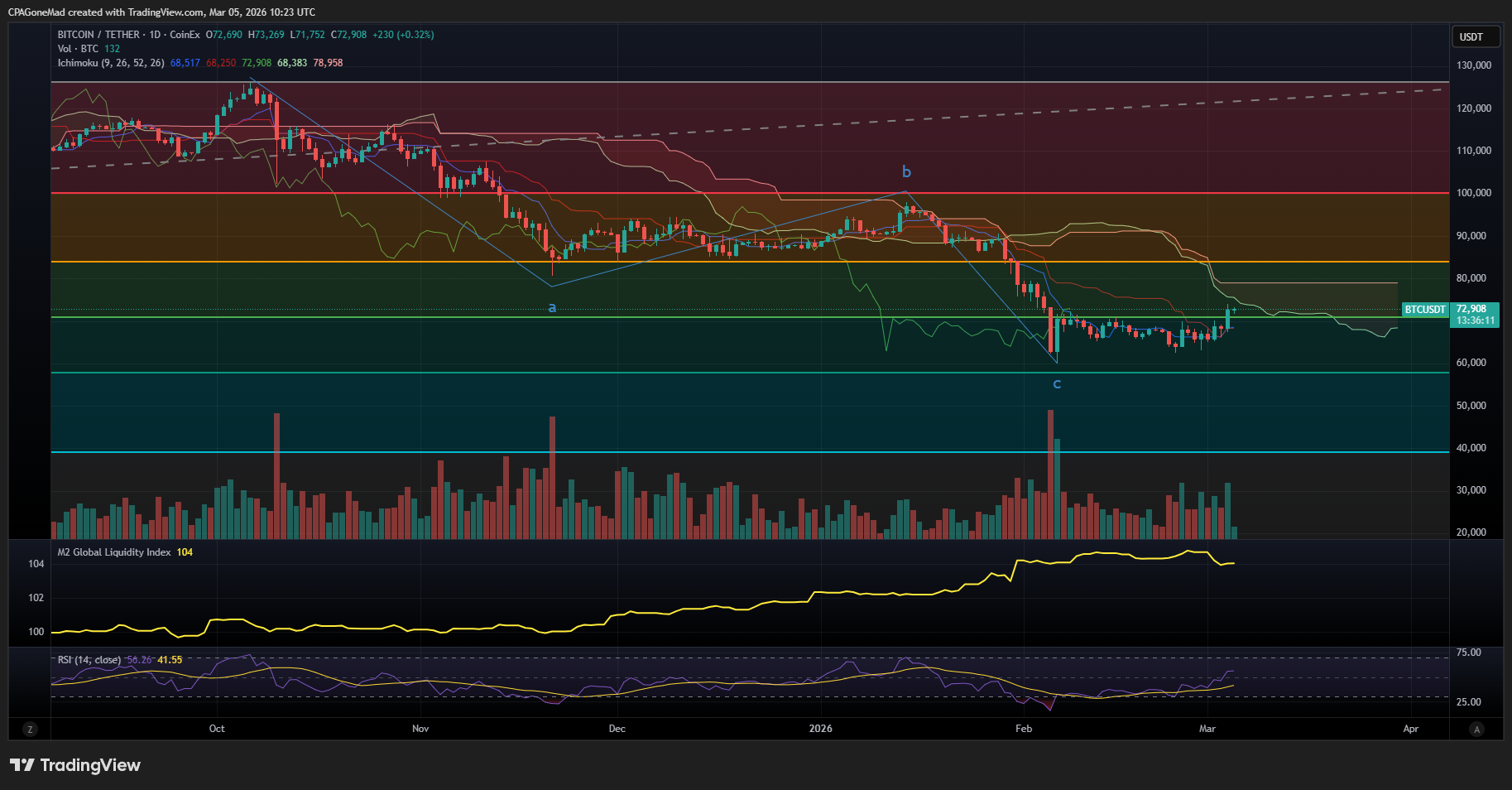Select the wave label b on the chart
Viewport: 1512px width, 790px height.
point(905,171)
